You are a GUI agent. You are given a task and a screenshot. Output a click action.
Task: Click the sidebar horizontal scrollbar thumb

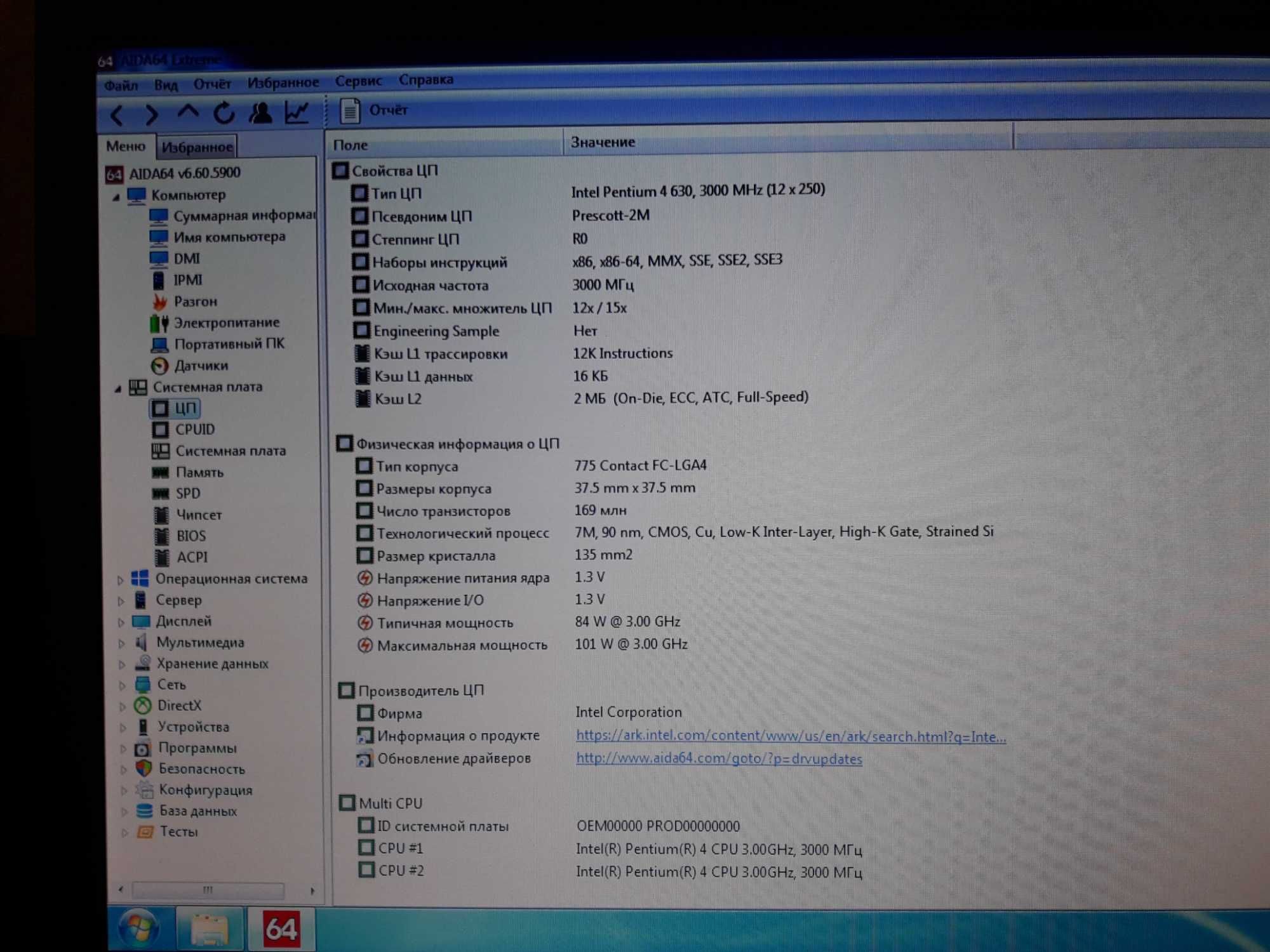208,890
